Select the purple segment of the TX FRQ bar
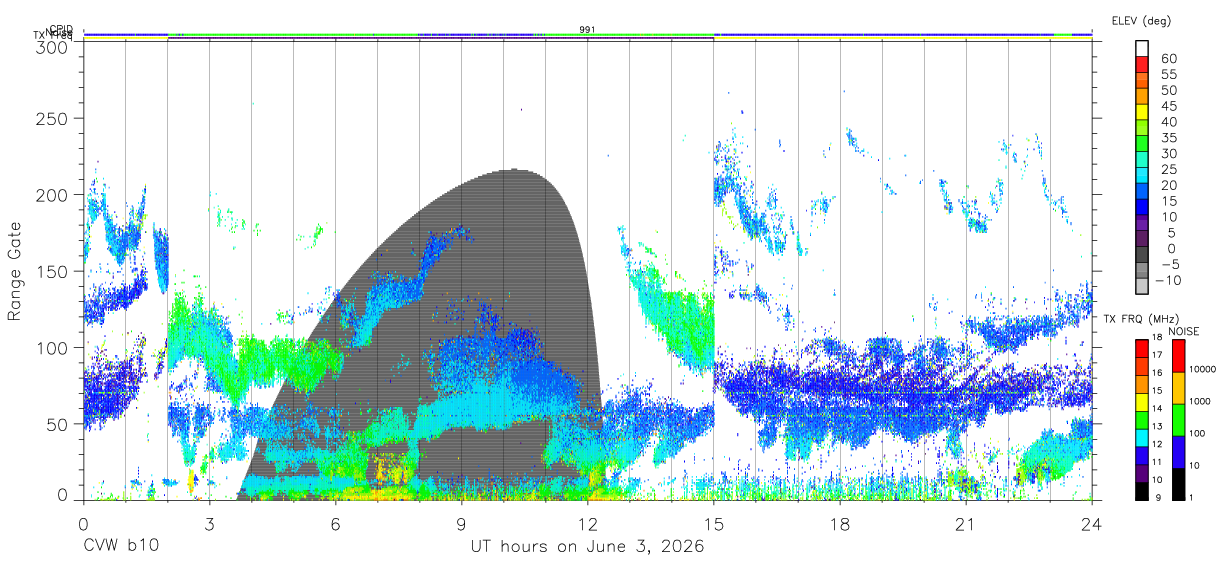Image resolution: width=1228 pixels, height=567 pixels. coord(1141,473)
